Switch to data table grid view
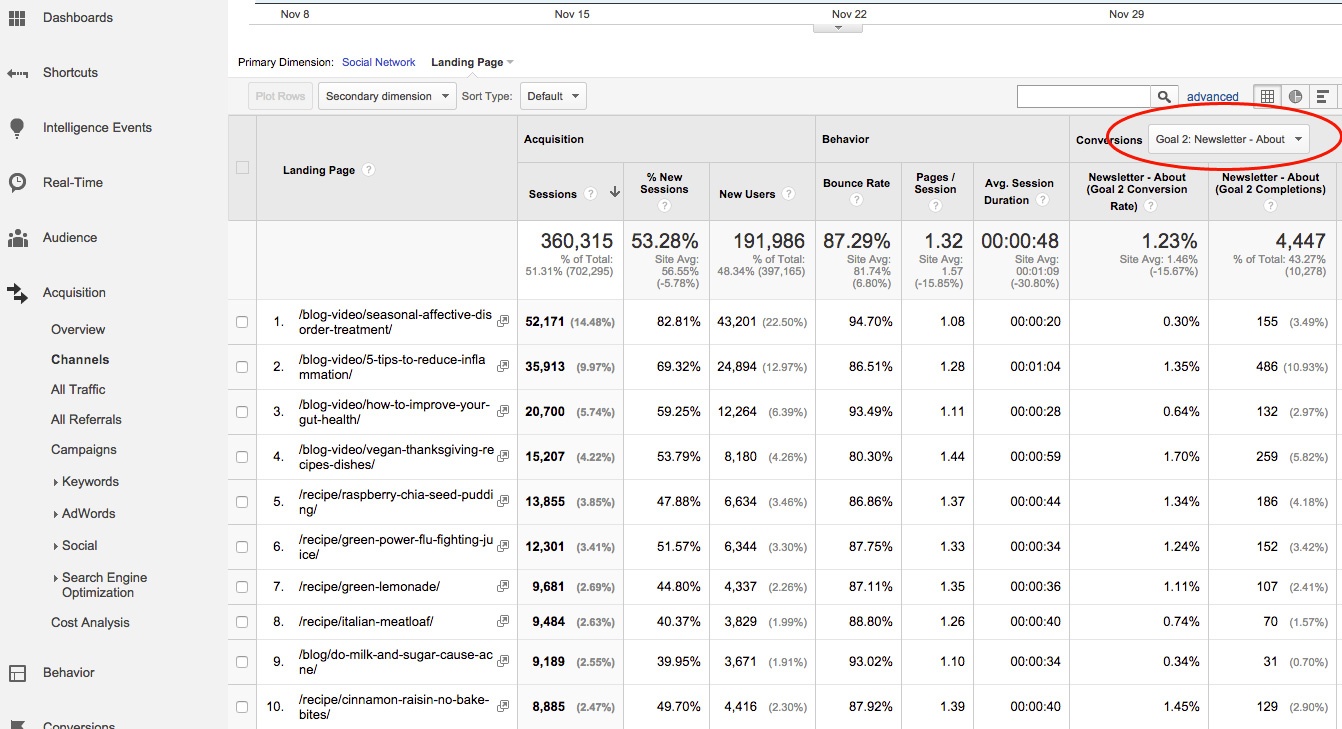Viewport: 1342px width, 729px height. [1267, 96]
